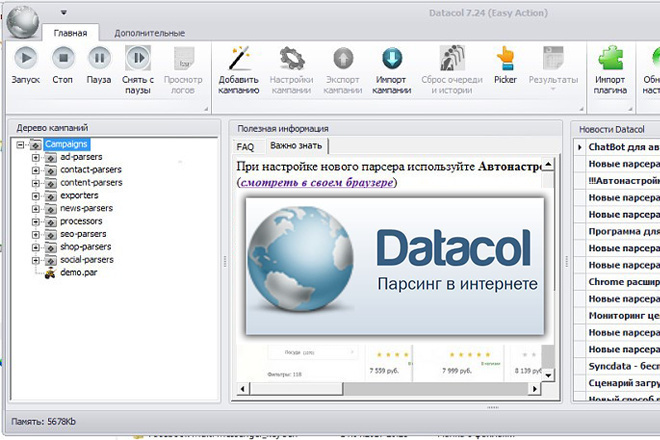Click the Запуск play button
Image resolution: width=660 pixels, height=440 pixels.
26,65
